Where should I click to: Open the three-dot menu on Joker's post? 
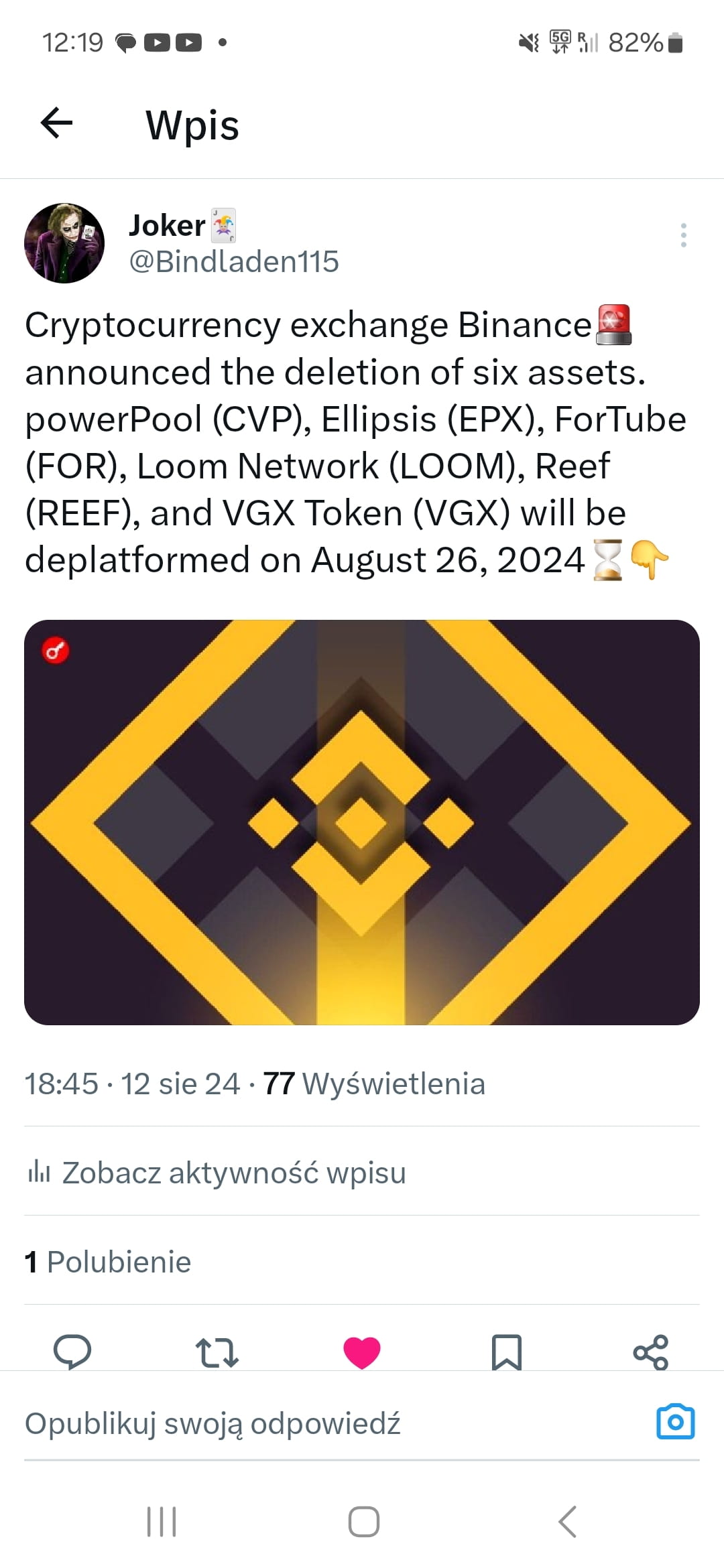(x=683, y=235)
